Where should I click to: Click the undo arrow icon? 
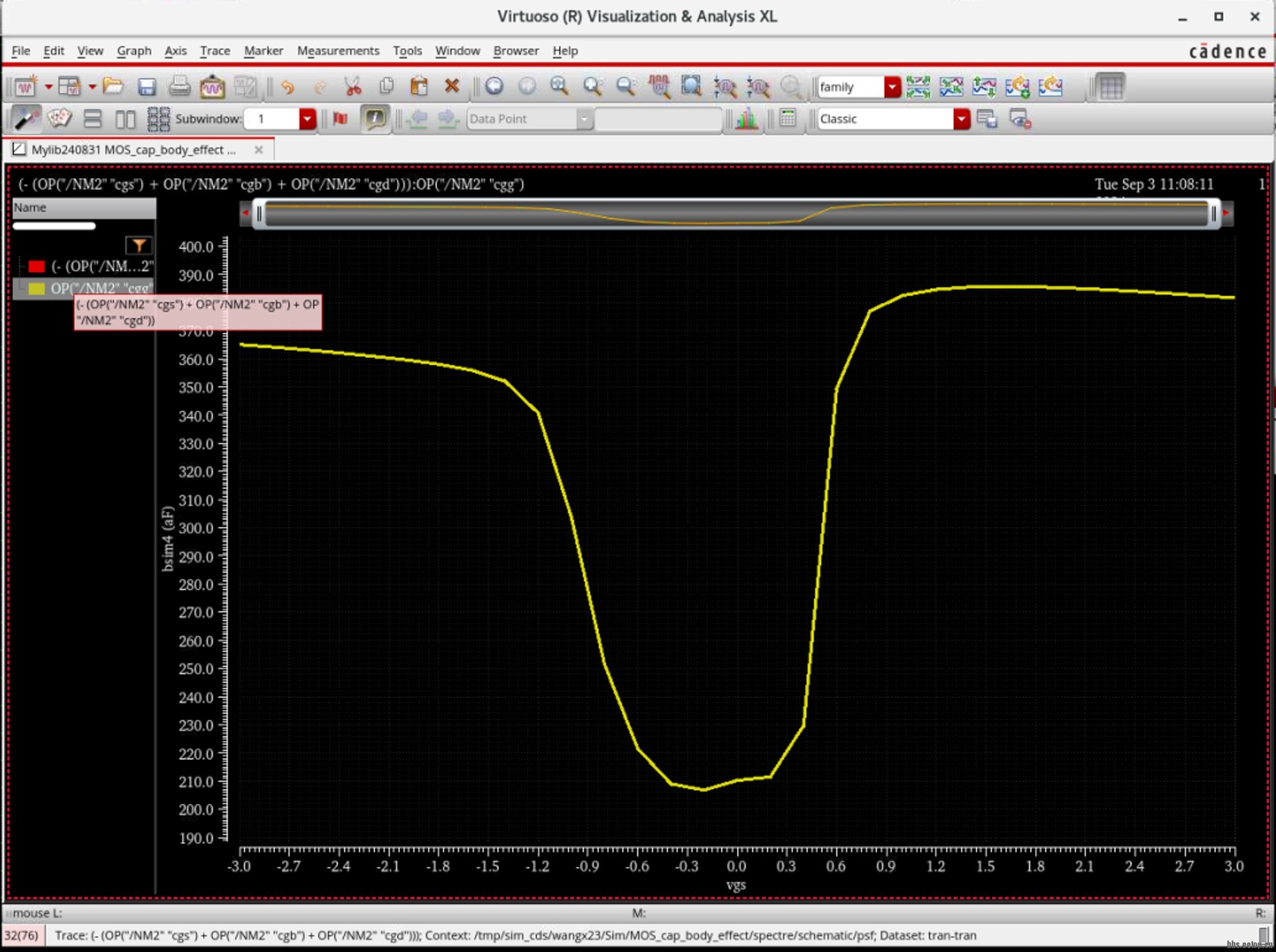288,86
